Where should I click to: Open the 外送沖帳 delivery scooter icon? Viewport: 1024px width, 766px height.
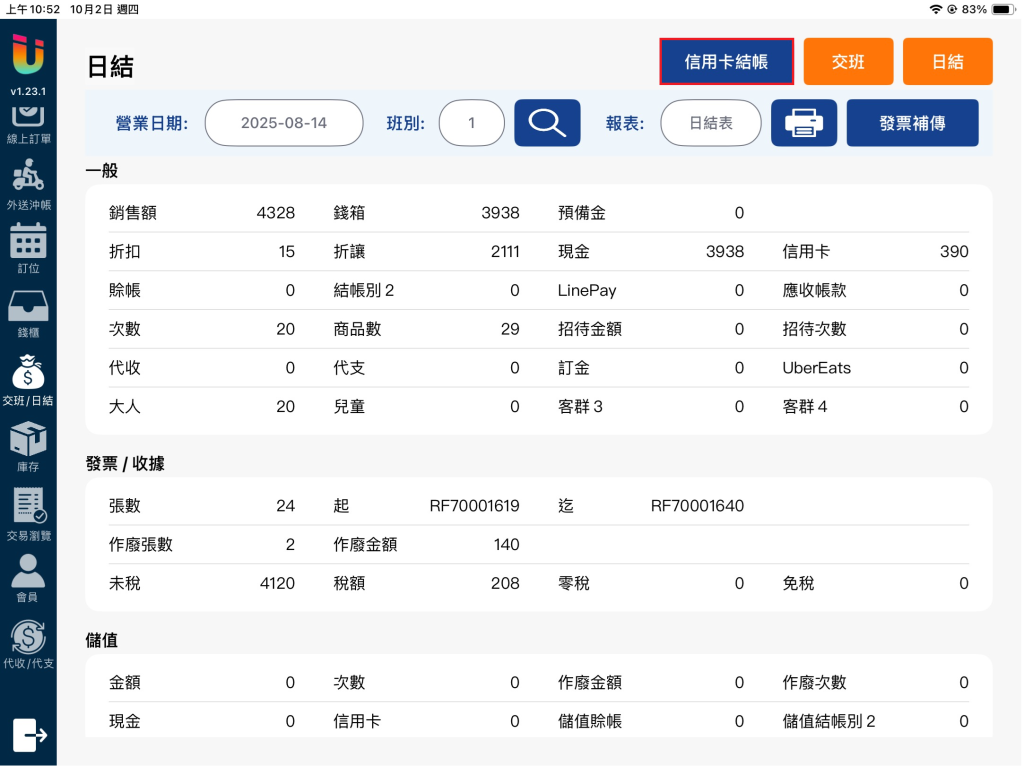(x=28, y=178)
